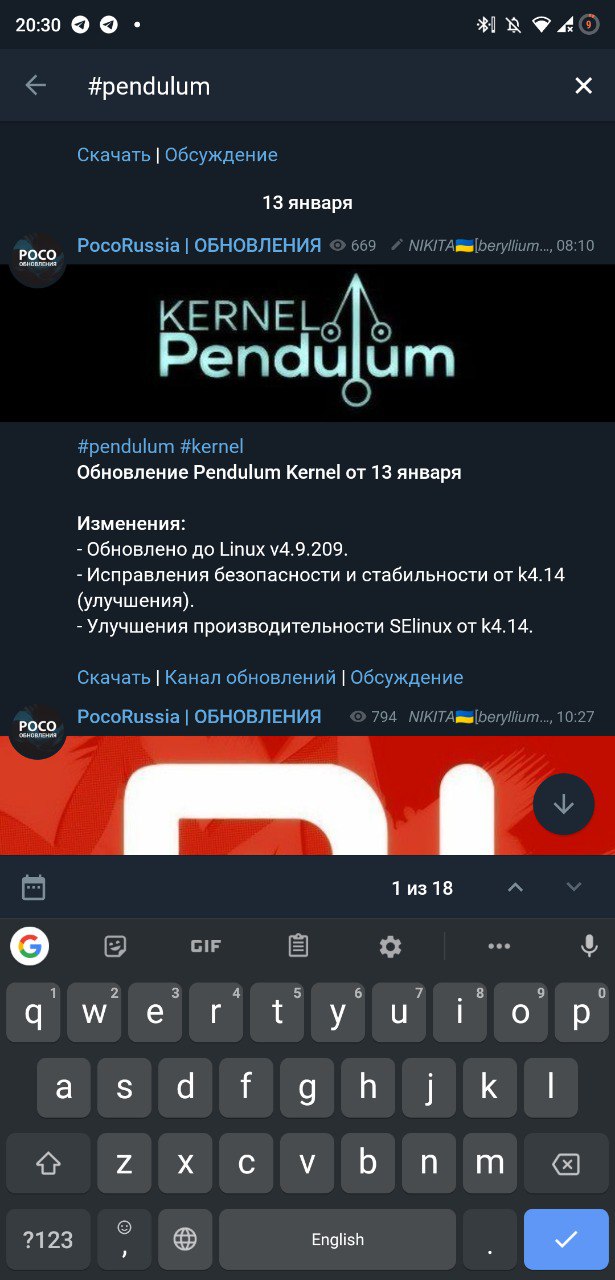Open keyboard settings gear
615x1280 pixels.
tap(390, 946)
